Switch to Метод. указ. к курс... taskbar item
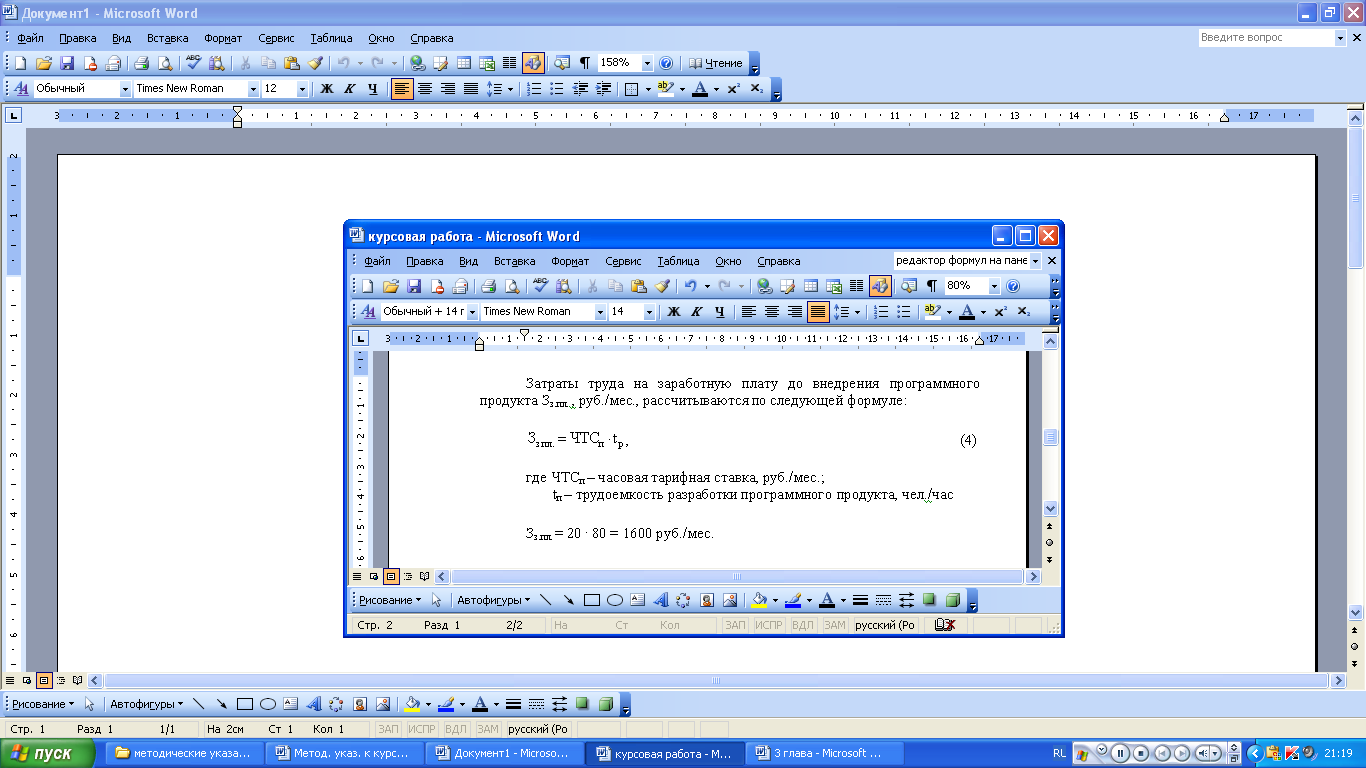This screenshot has width=1366, height=768. click(x=344, y=753)
